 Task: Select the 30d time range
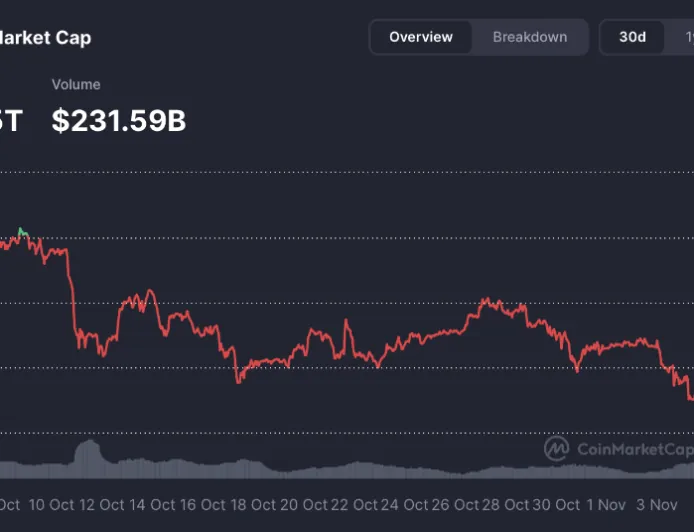[x=632, y=38]
